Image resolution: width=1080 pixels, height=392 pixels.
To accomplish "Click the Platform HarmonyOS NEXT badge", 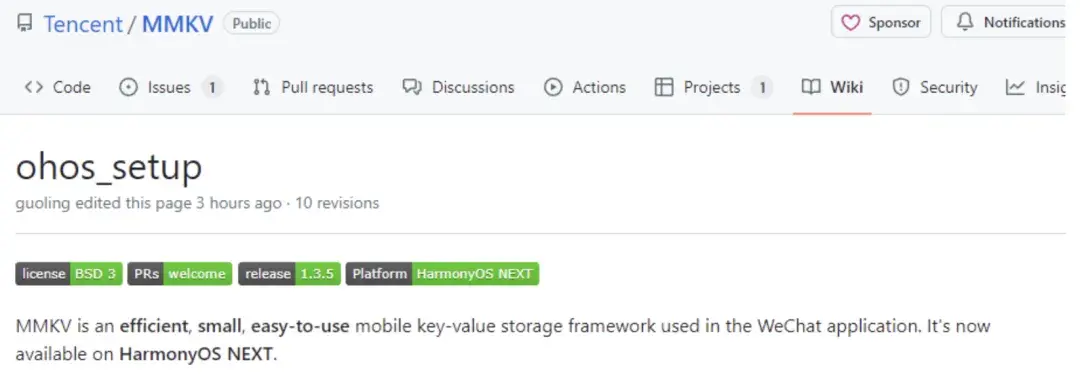I will 442,274.
